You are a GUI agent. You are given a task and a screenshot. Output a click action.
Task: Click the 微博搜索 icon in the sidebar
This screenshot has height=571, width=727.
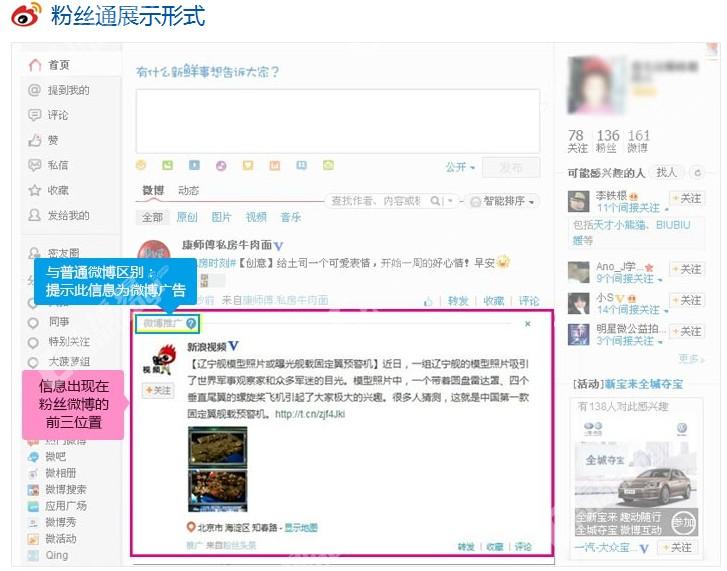click(33, 490)
